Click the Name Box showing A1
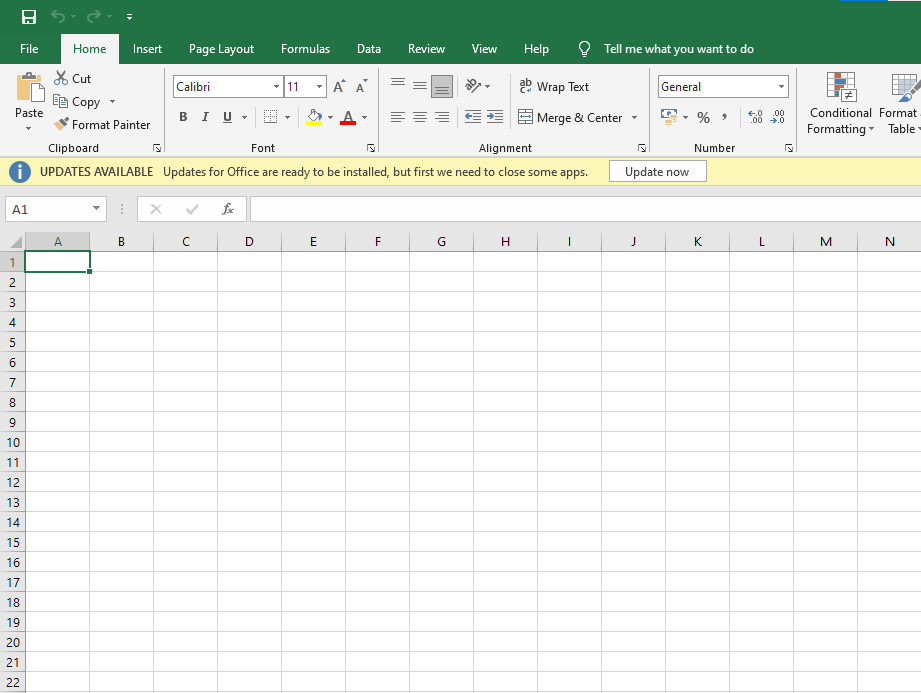Image resolution: width=921 pixels, height=693 pixels. coord(56,209)
